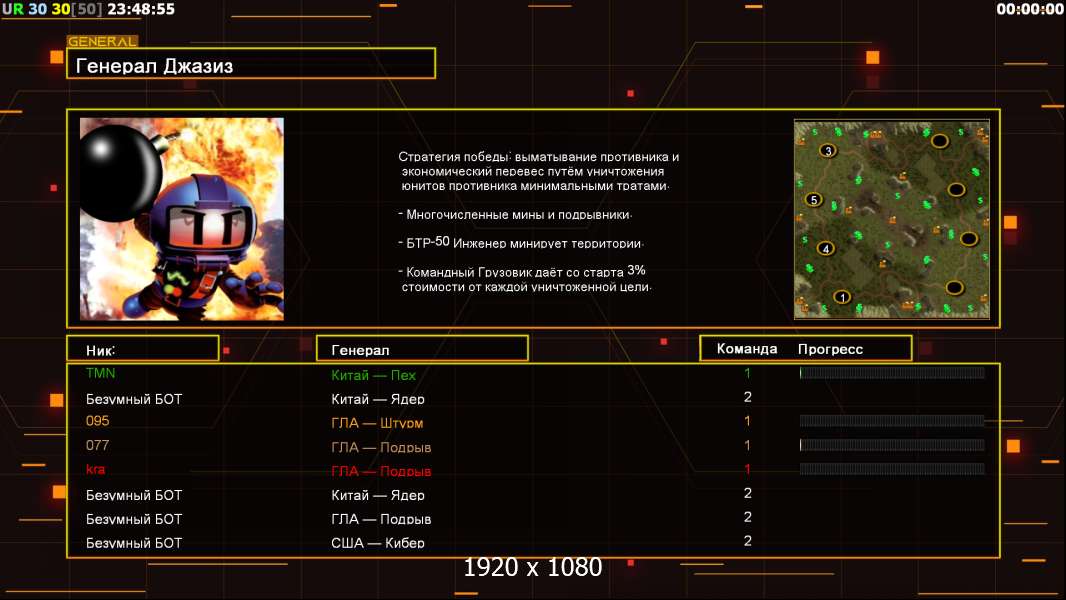Click team number 2 in the 'США — Кибер' row
This screenshot has height=600, width=1066.
click(747, 541)
